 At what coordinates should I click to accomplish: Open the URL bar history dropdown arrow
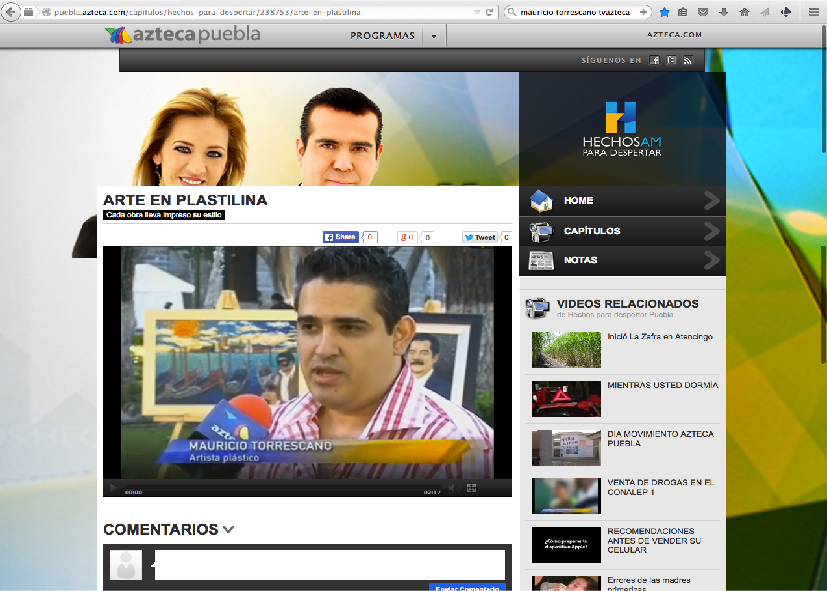click(x=474, y=12)
